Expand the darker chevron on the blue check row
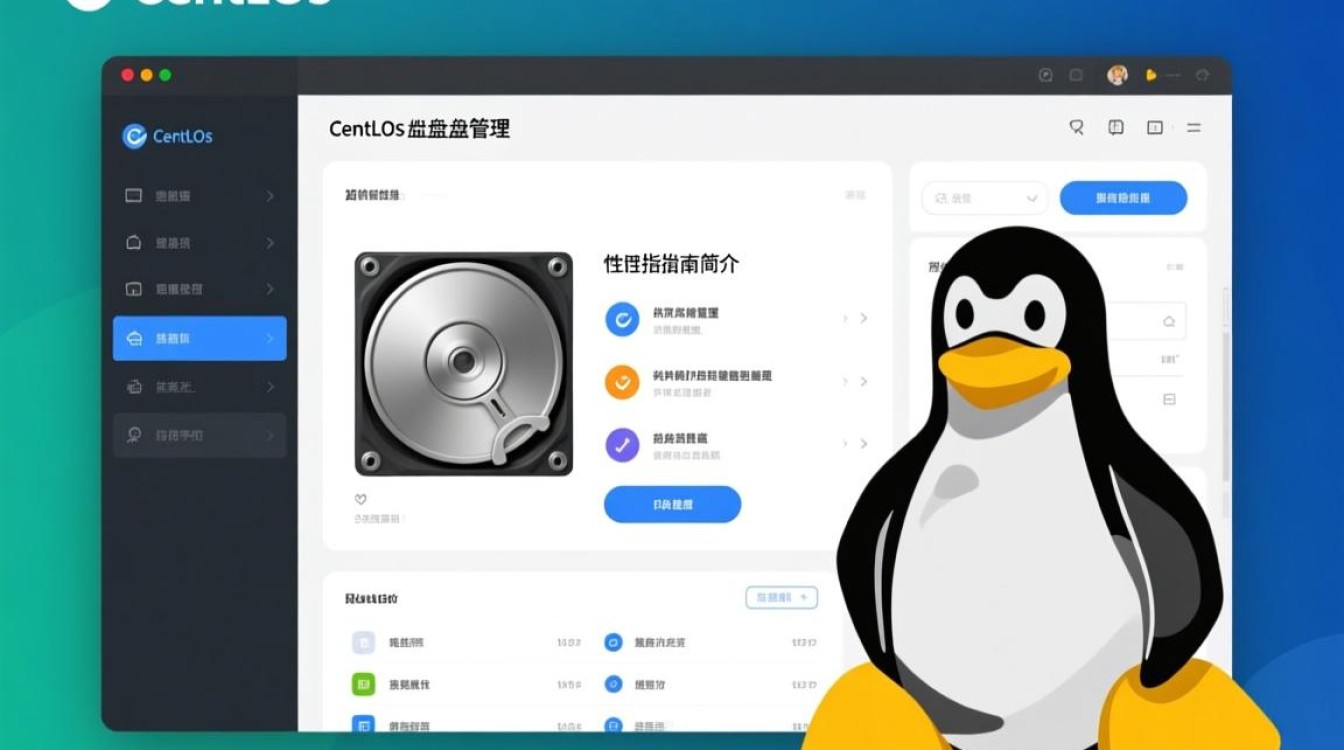This screenshot has height=750, width=1344. [864, 318]
